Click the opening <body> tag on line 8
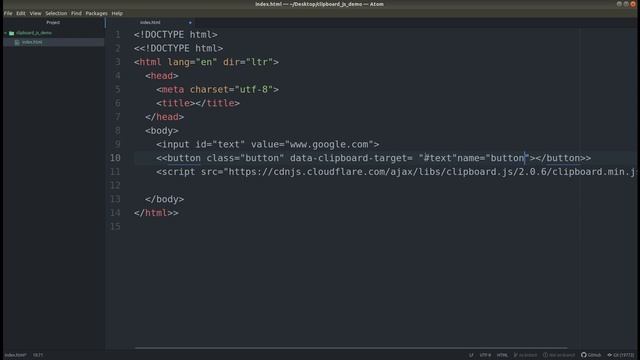This screenshot has height=360, width=640. [x=162, y=131]
